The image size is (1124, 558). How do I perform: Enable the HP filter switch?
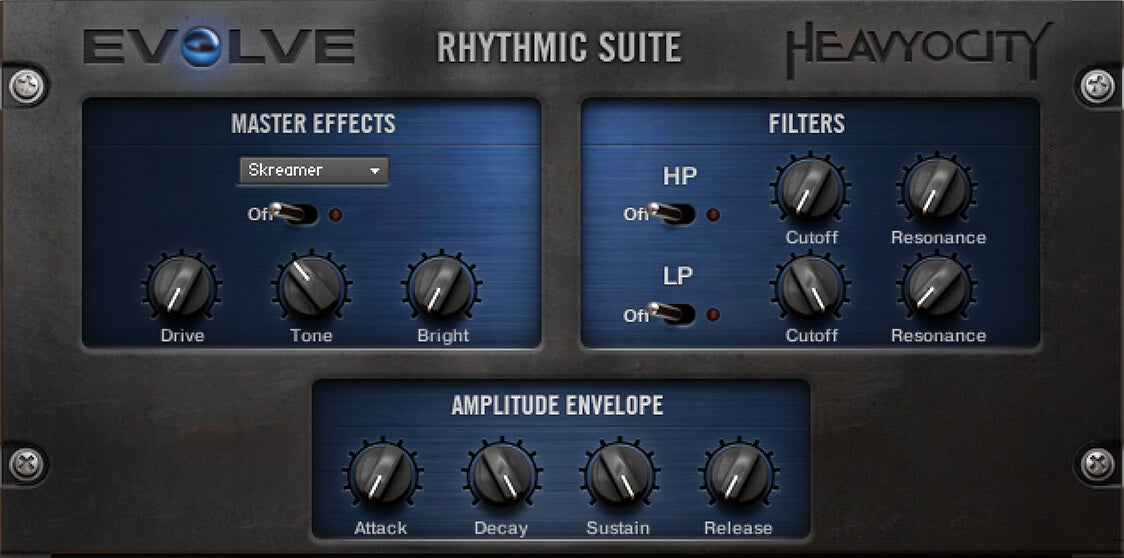[x=672, y=214]
